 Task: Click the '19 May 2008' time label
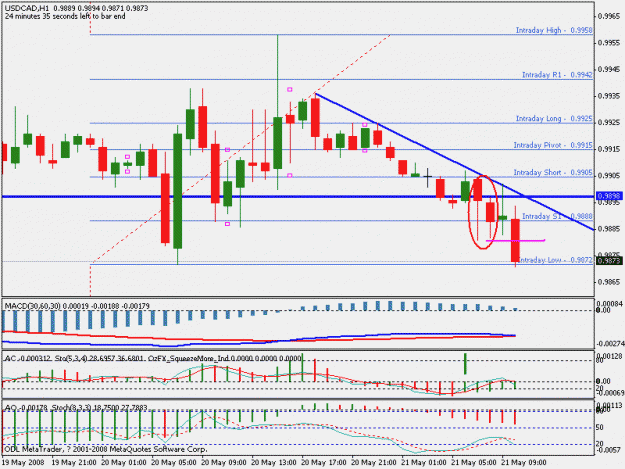coord(23,463)
